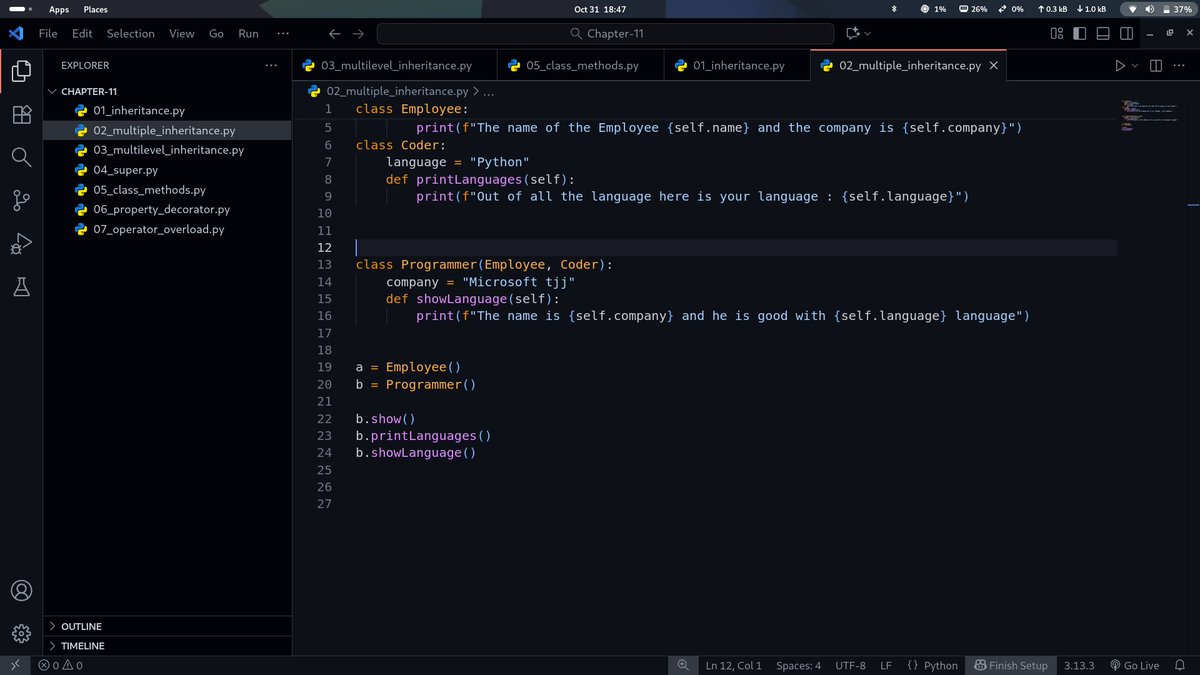Select Python language mode in status bar
The width and height of the screenshot is (1200, 675).
[934, 664]
